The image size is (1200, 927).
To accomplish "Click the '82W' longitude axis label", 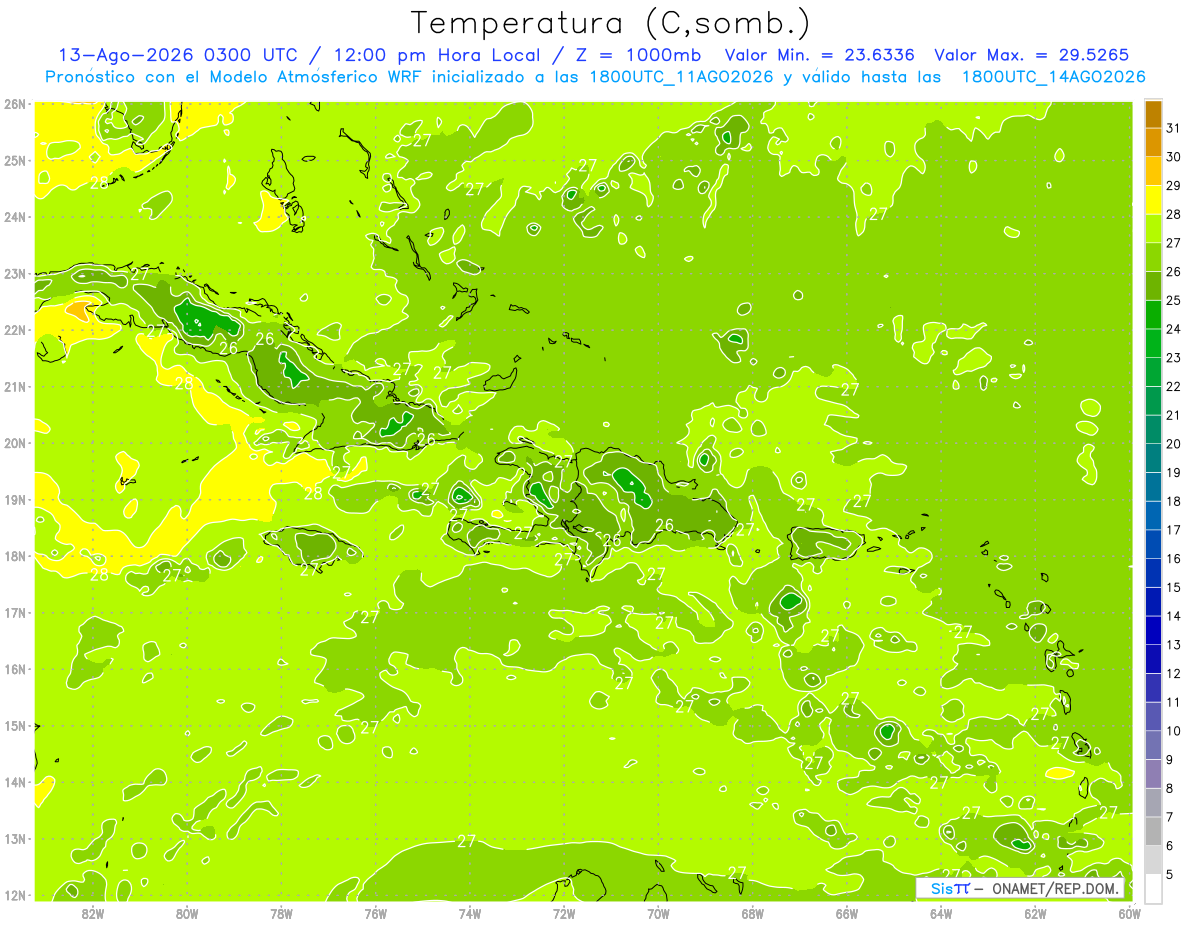I will click(x=92, y=913).
